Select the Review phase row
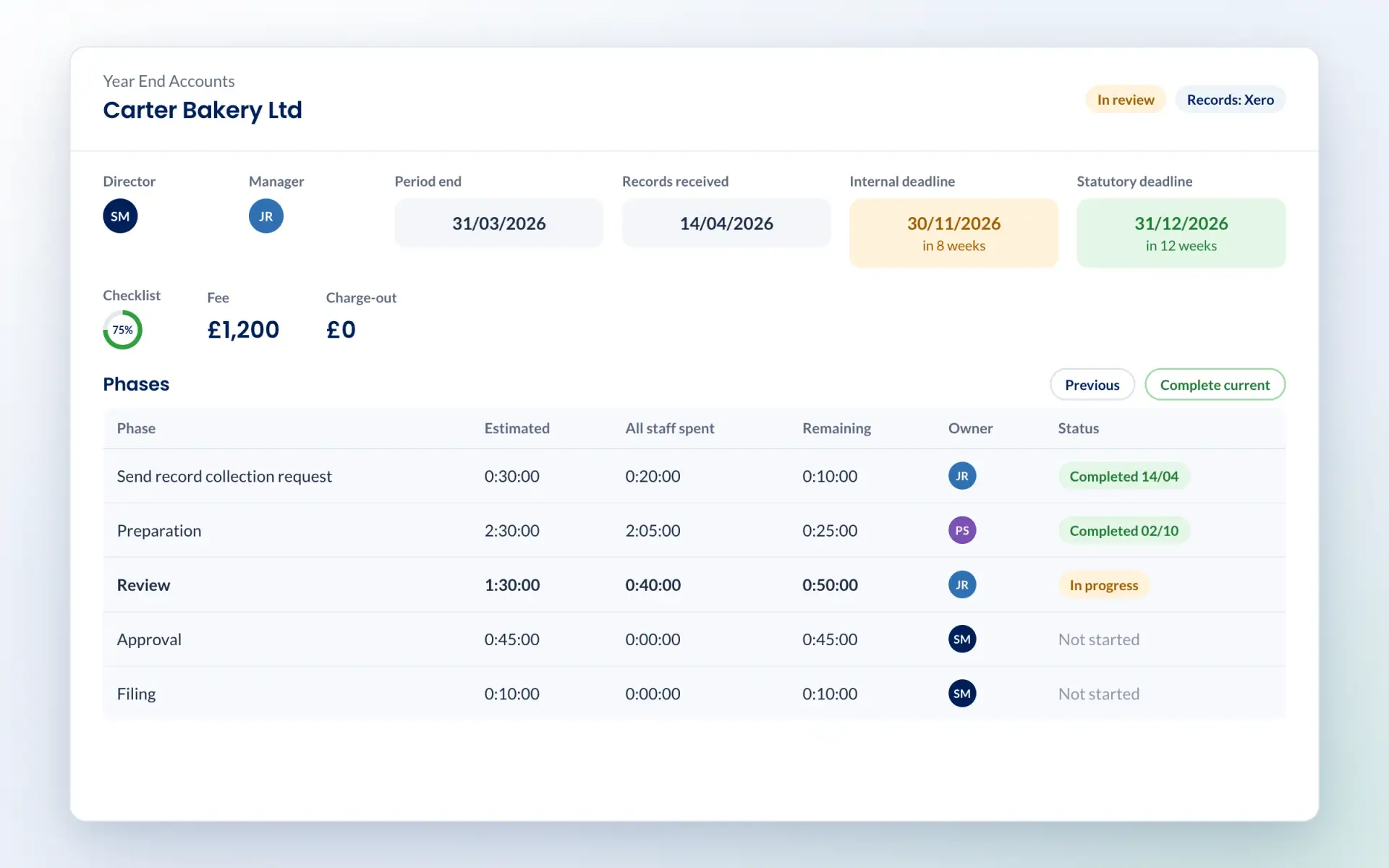This screenshot has height=868, width=1389. click(694, 584)
